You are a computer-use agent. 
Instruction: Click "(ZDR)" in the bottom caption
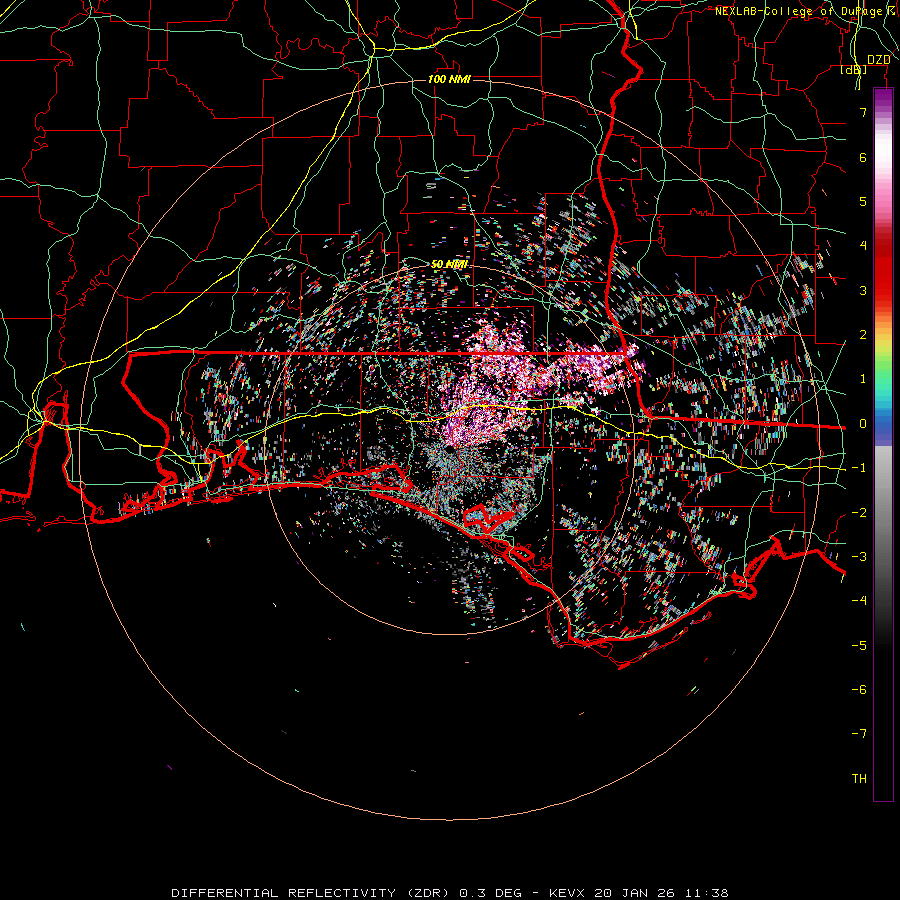pyautogui.click(x=430, y=893)
